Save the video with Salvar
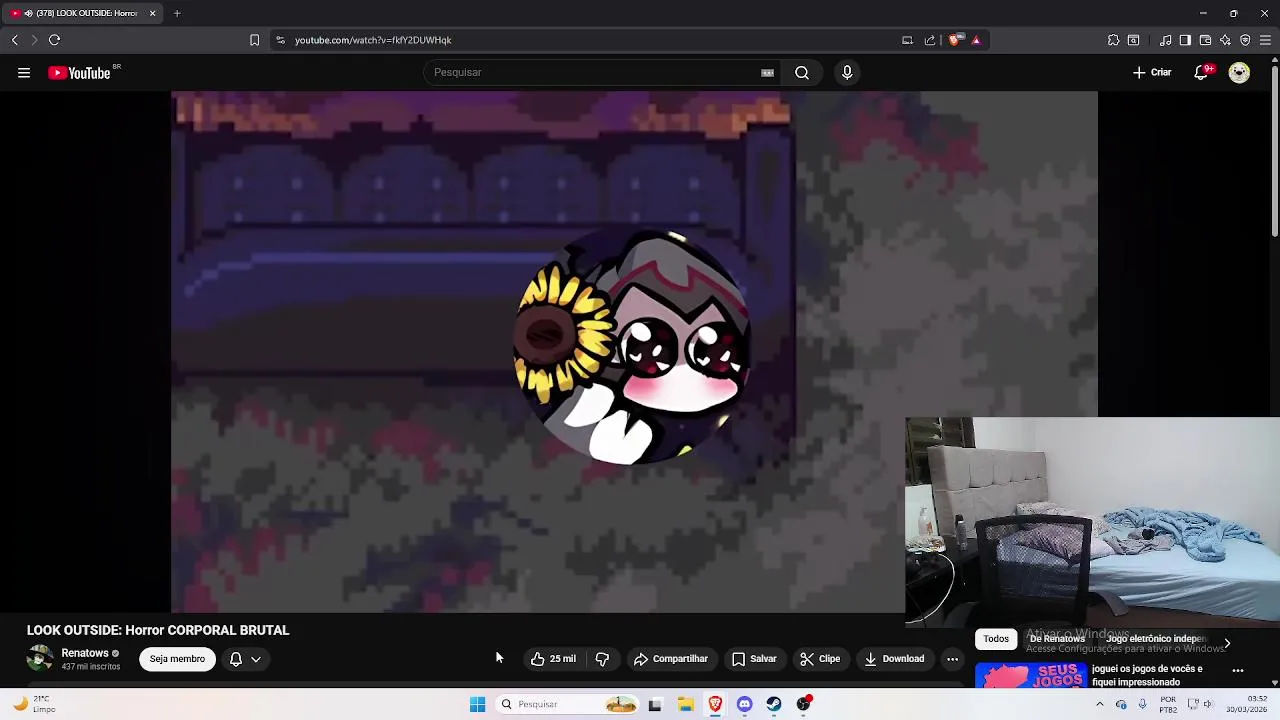This screenshot has width=1280, height=720. click(x=754, y=659)
